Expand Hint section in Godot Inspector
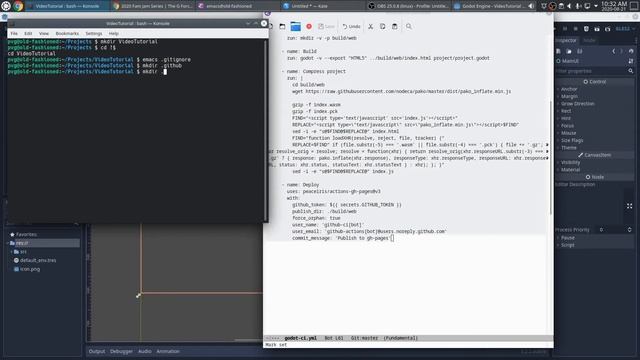The image size is (640, 360). (566, 118)
